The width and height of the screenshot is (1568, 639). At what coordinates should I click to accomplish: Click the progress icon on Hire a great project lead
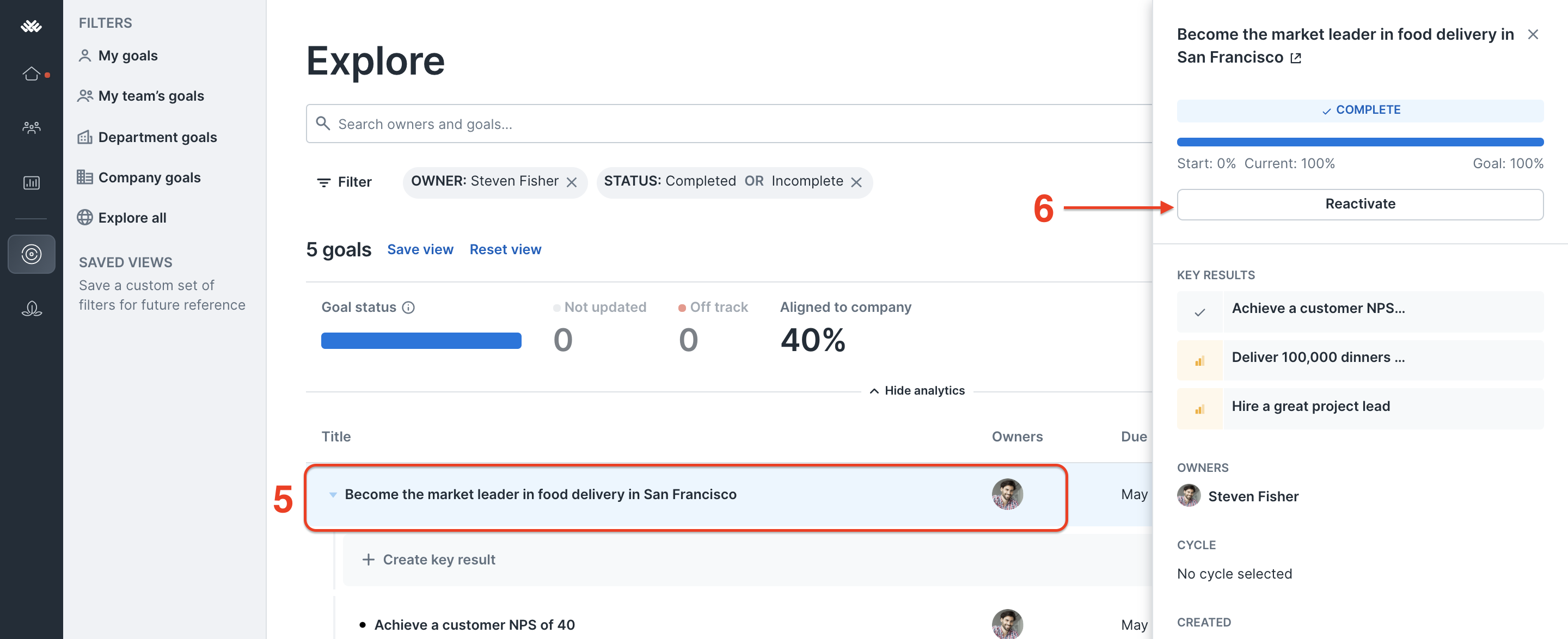click(x=1199, y=409)
